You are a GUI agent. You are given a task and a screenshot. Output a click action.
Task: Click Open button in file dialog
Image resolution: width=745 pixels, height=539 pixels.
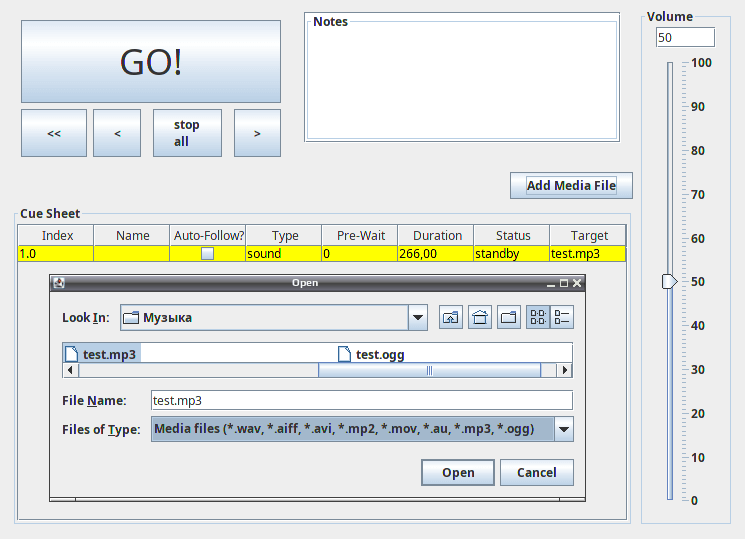click(x=458, y=472)
